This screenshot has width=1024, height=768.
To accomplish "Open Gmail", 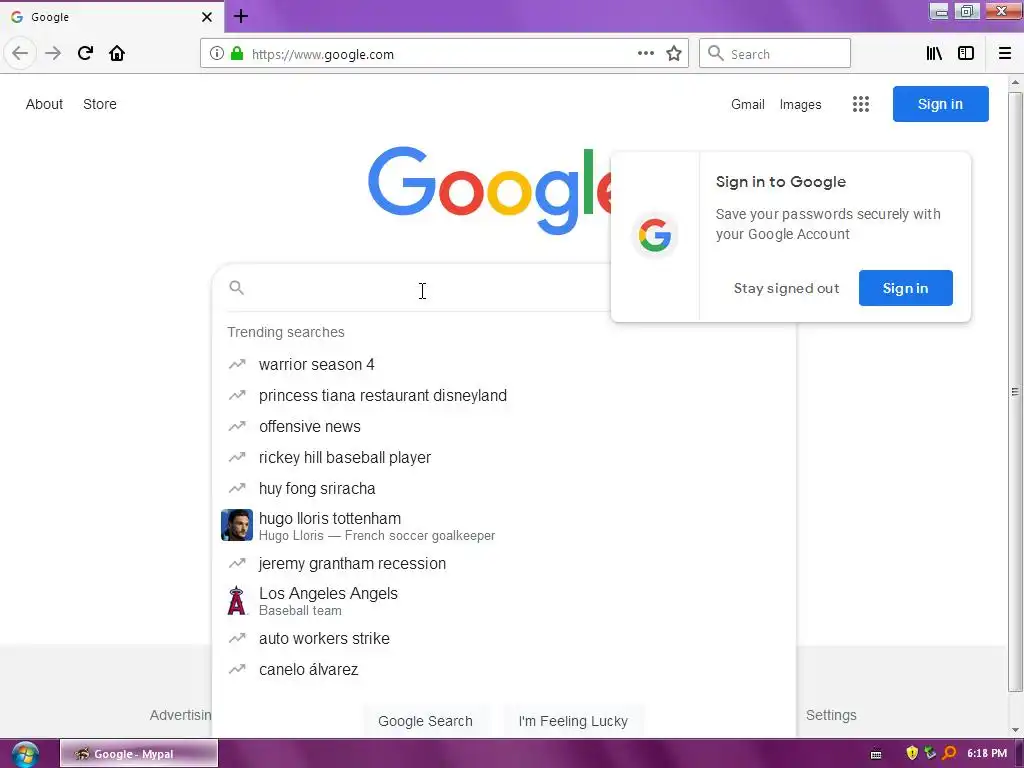I will click(x=748, y=104).
